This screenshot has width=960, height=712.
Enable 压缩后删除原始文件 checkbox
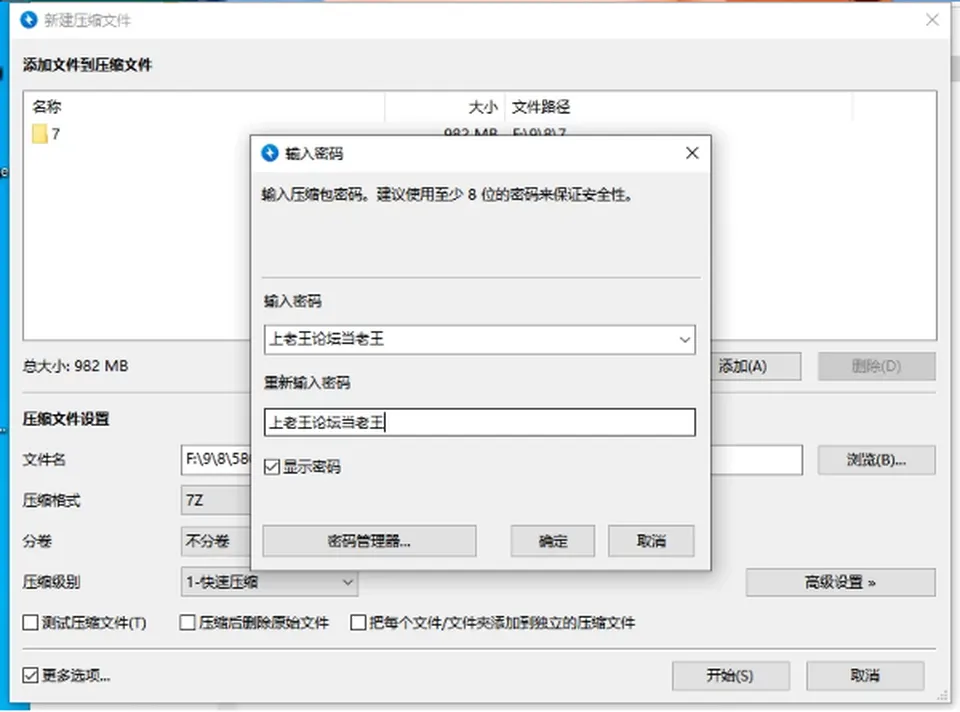pos(187,623)
